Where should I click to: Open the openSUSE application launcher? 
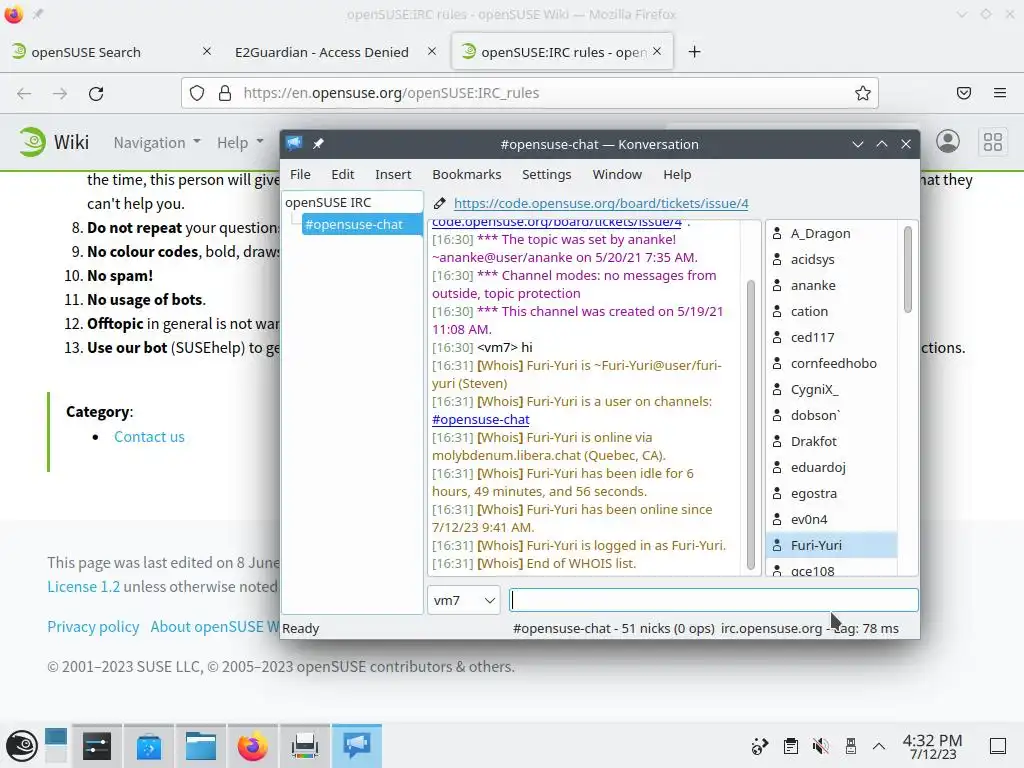click(x=22, y=746)
